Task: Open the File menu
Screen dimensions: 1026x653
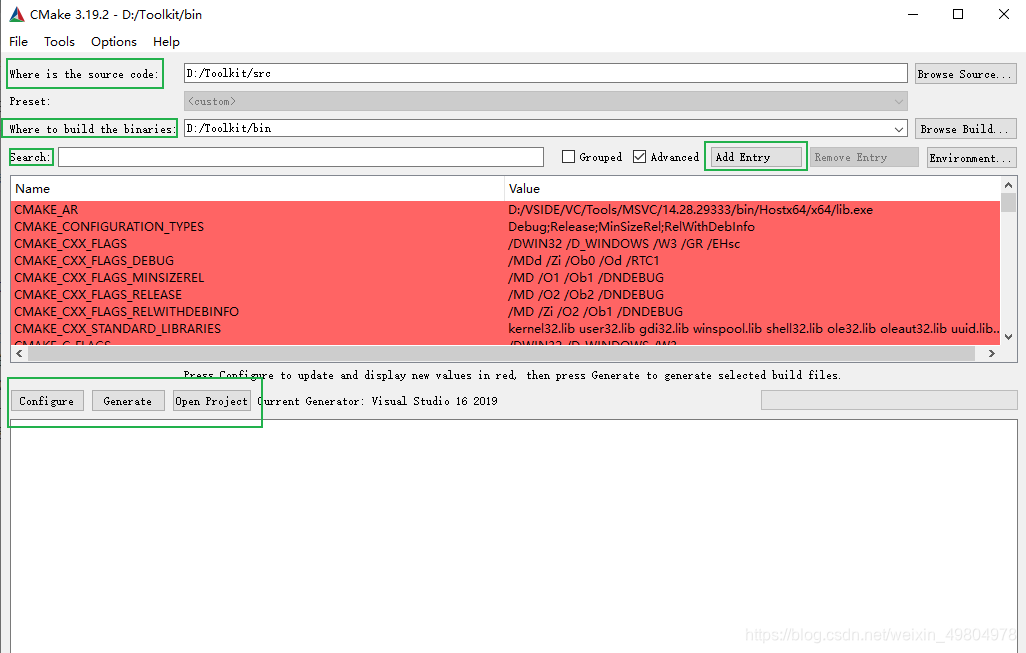Action: [x=18, y=42]
